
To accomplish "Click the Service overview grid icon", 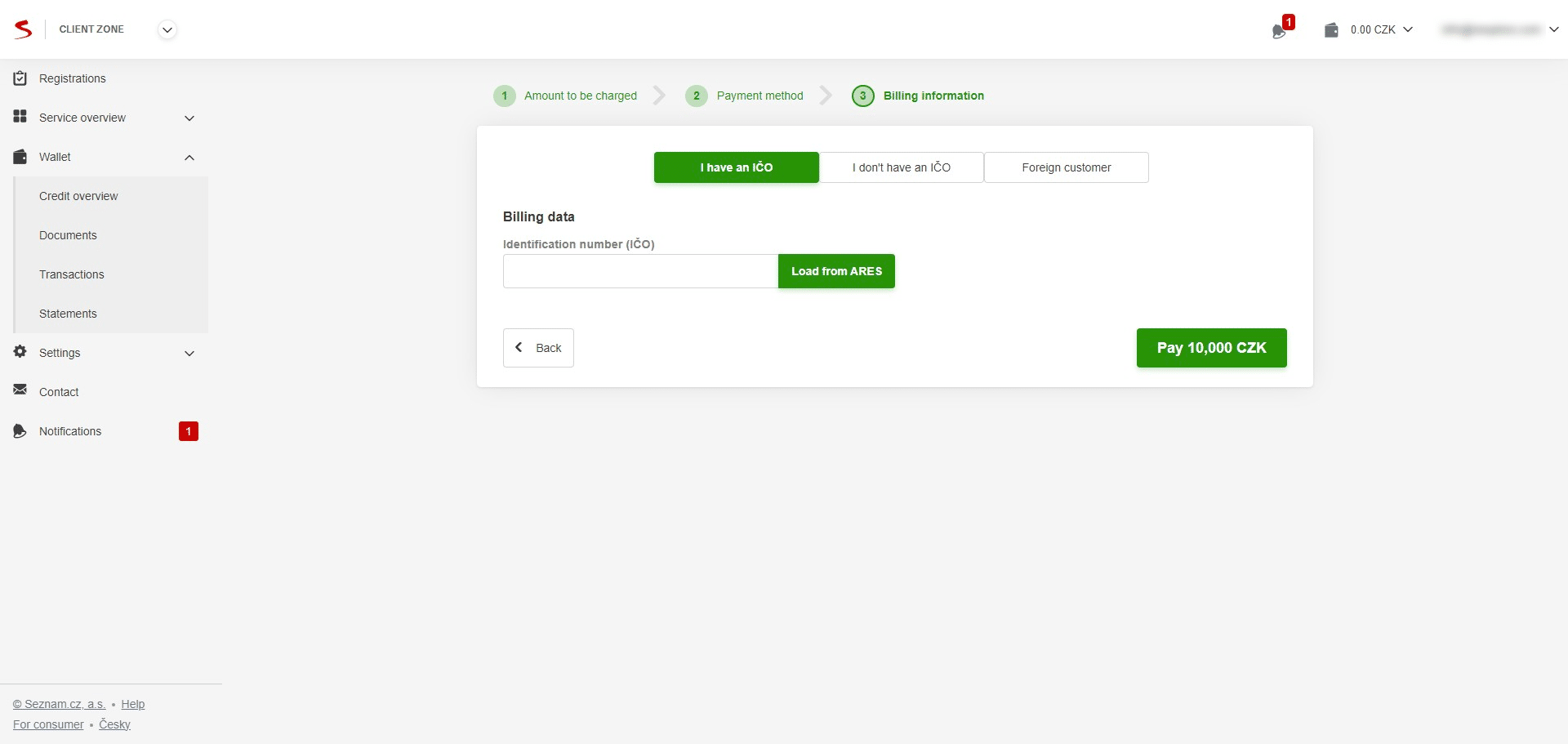I will [20, 117].
